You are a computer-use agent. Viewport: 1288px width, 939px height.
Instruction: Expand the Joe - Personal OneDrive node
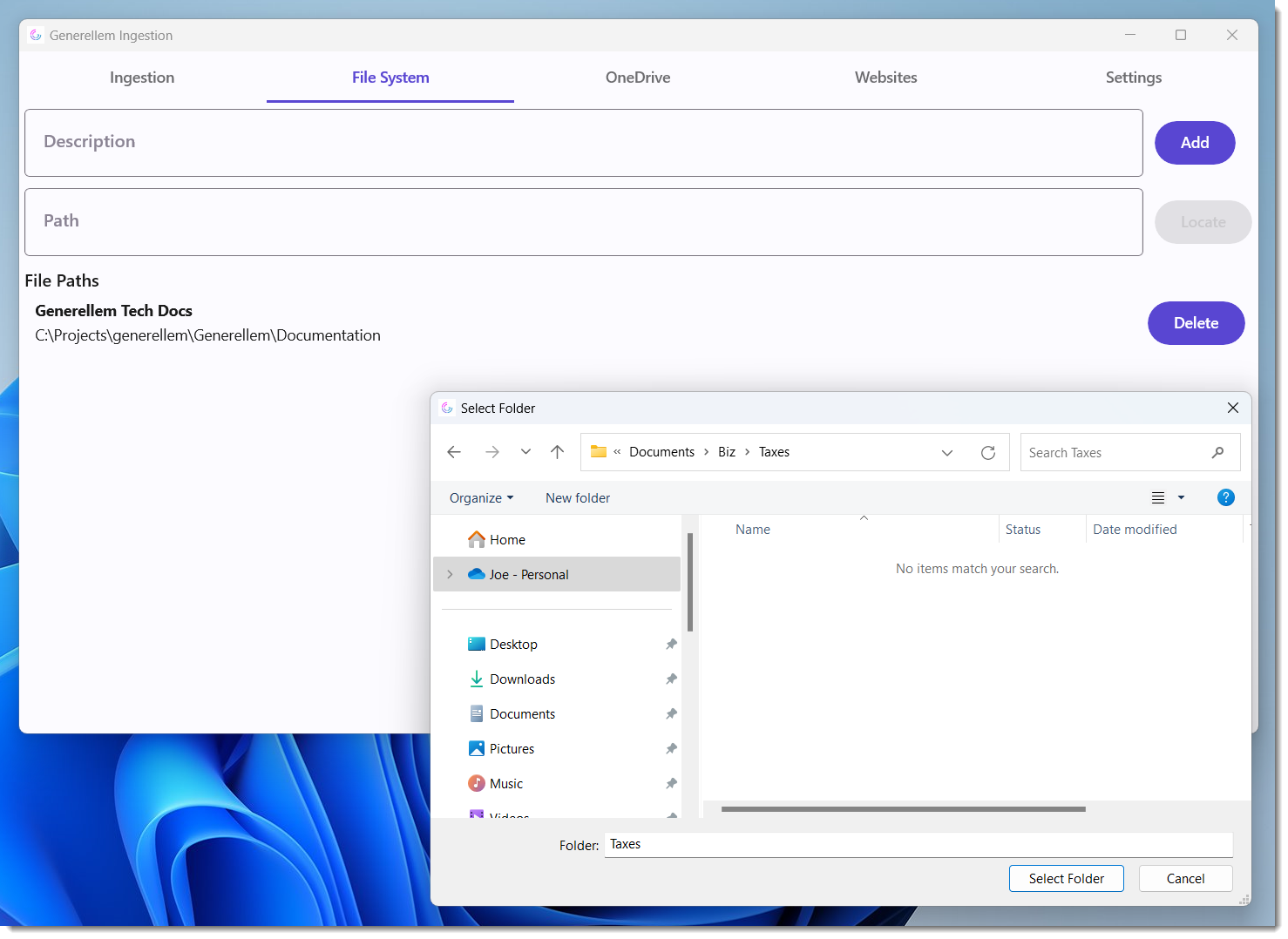click(x=450, y=575)
